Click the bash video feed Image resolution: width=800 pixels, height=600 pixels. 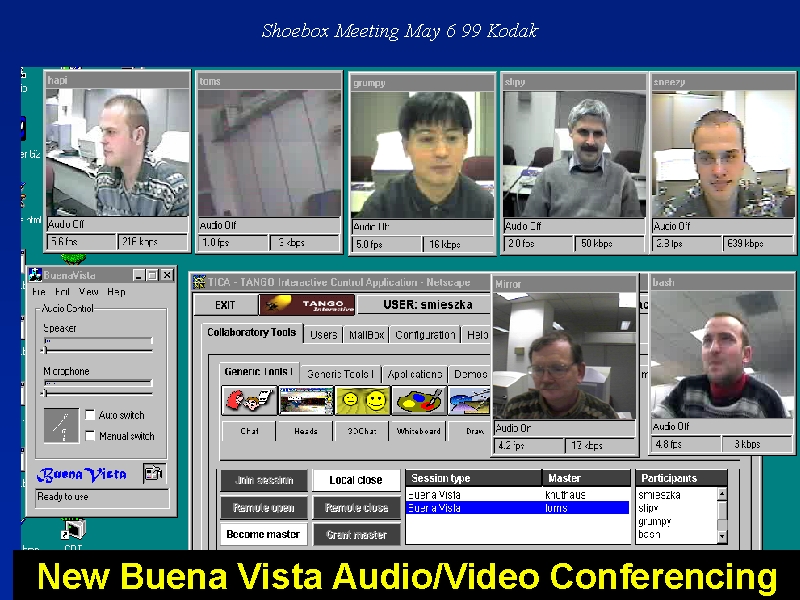tap(722, 354)
